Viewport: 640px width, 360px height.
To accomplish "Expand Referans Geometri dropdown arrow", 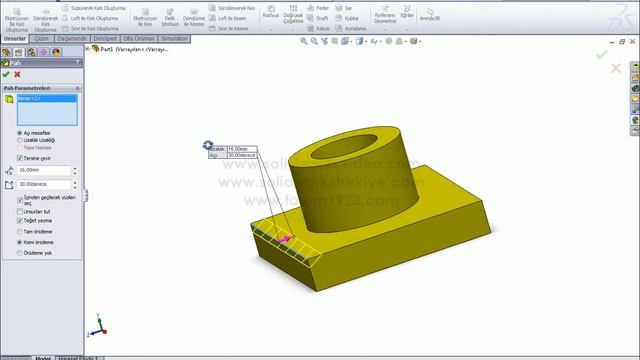I will [385, 30].
